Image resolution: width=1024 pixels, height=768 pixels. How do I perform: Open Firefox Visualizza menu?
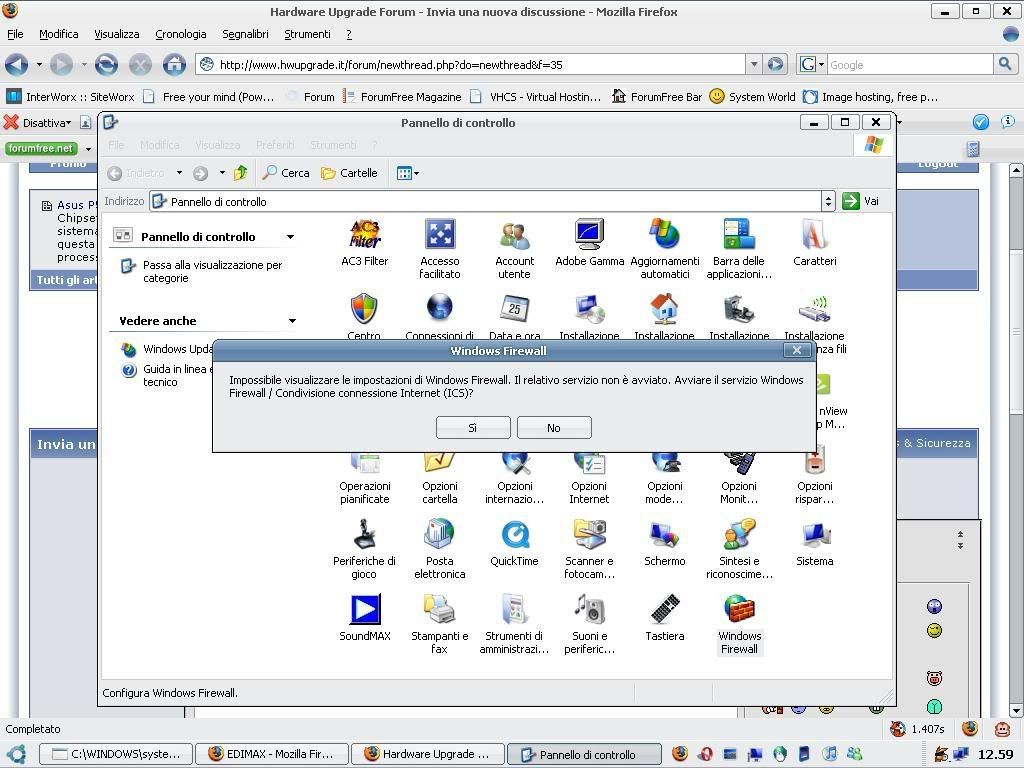[117, 34]
